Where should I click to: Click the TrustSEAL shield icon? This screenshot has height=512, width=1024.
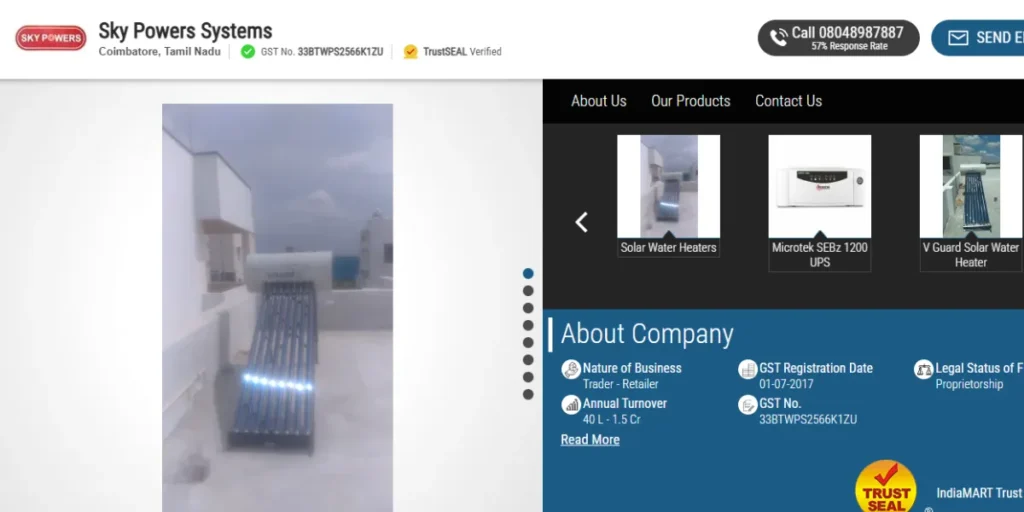pyautogui.click(x=410, y=51)
